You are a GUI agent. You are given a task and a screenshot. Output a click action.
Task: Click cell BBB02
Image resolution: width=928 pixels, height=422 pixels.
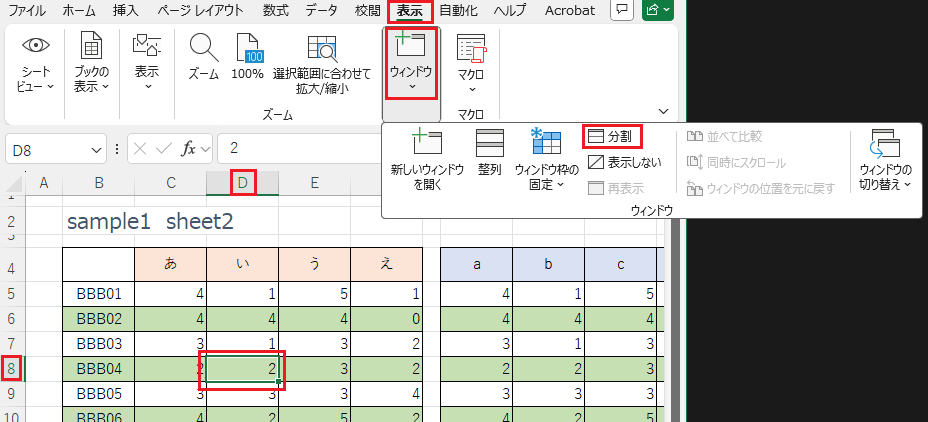[99, 319]
